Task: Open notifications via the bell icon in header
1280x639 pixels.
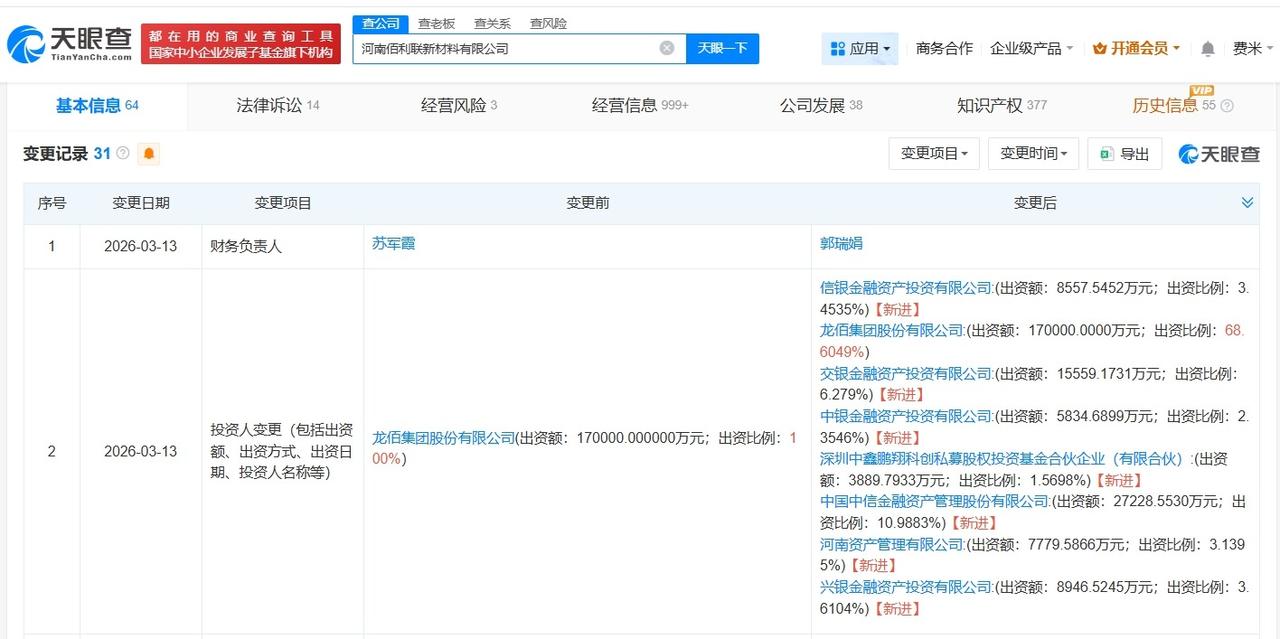Action: pos(1206,47)
